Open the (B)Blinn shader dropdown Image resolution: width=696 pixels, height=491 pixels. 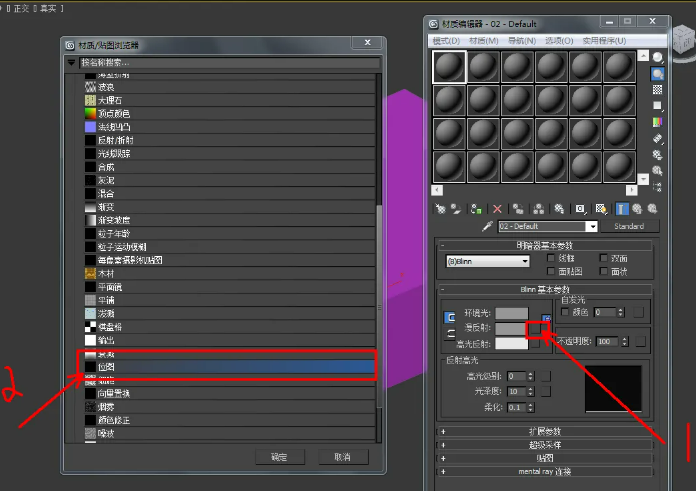coord(488,261)
